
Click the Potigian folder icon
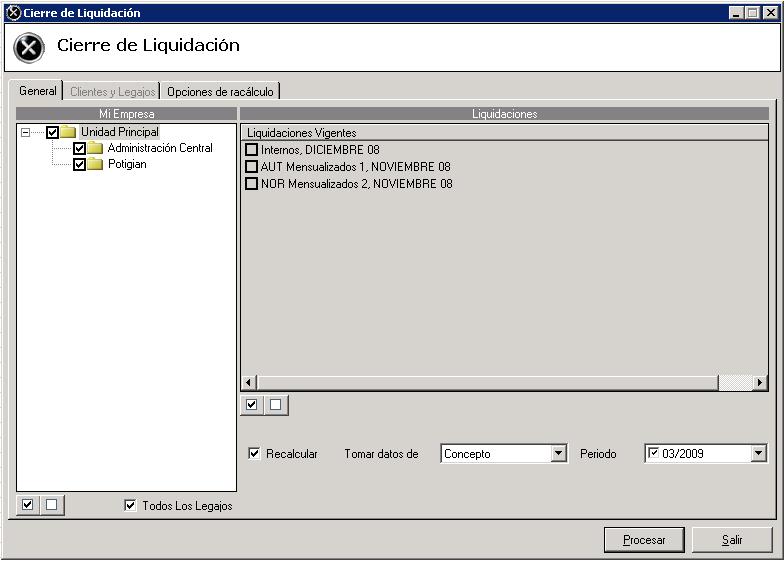coord(95,165)
